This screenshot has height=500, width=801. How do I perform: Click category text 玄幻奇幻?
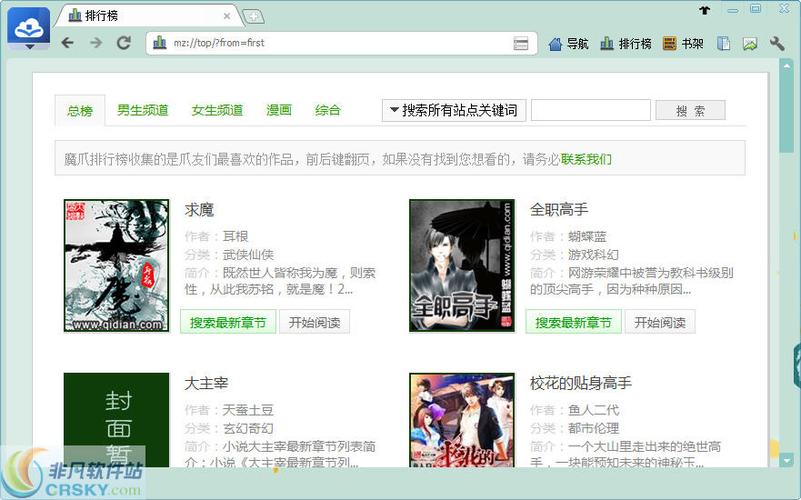point(248,428)
